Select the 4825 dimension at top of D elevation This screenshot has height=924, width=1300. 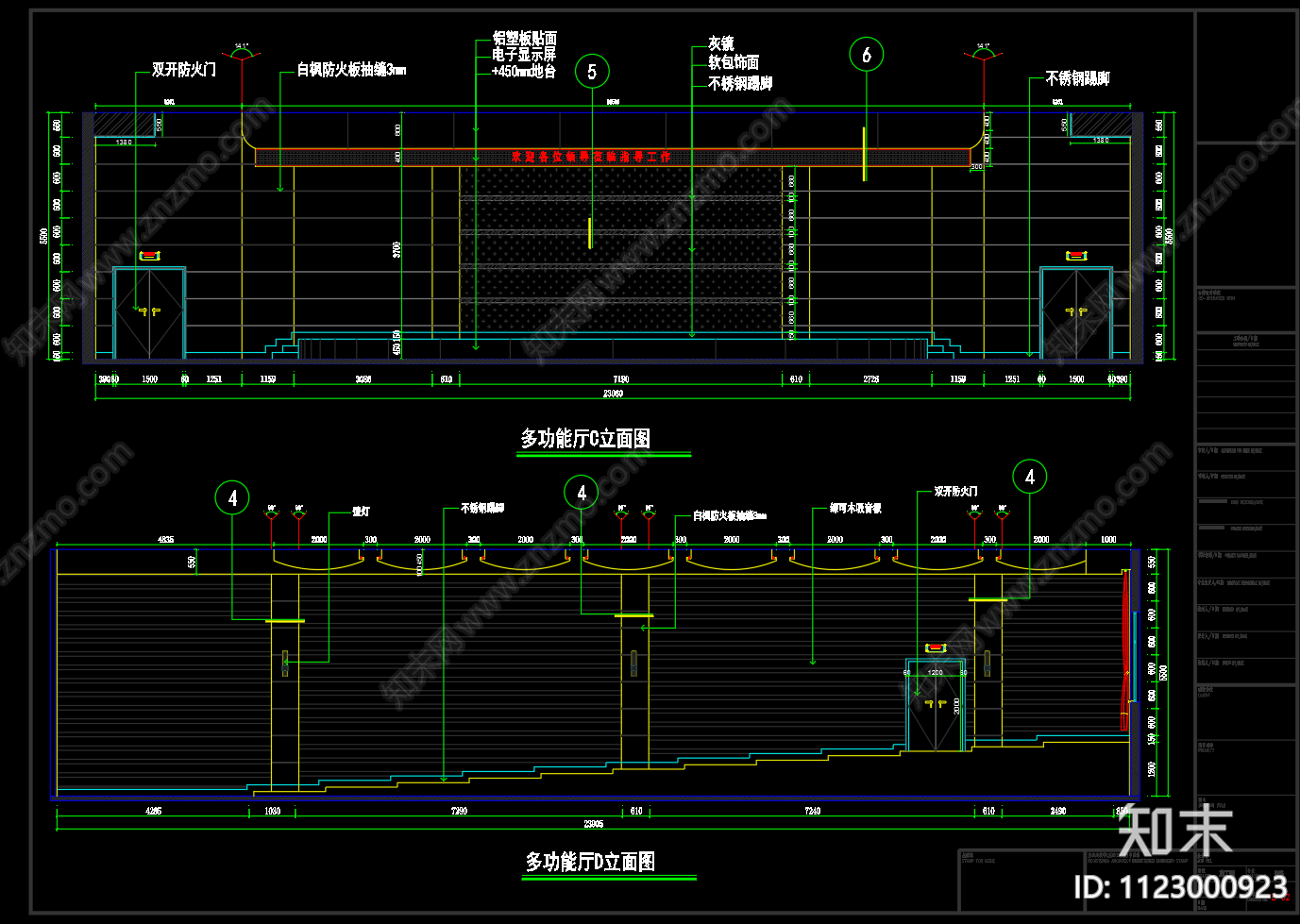click(165, 540)
